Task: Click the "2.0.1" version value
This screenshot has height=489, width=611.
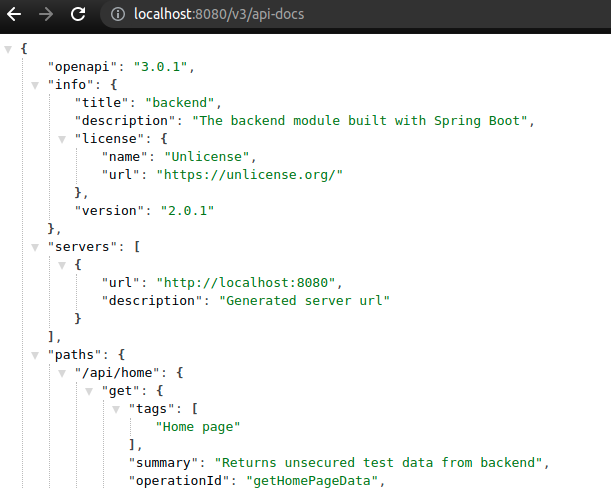Action: tap(187, 211)
